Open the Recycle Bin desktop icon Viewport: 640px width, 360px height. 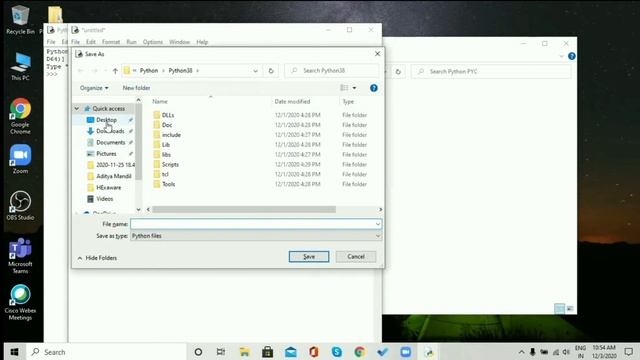[x=20, y=20]
